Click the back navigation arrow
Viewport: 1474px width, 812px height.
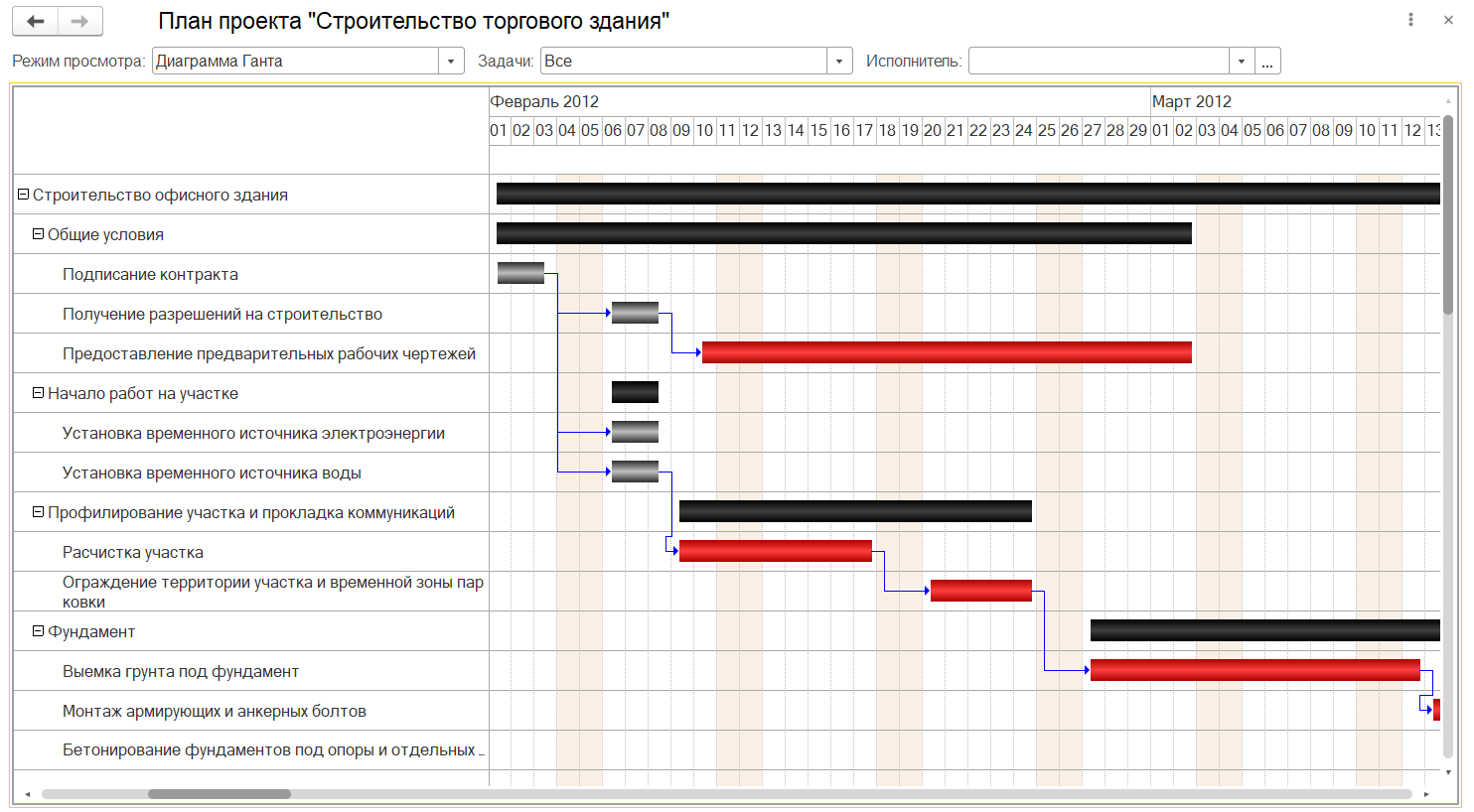tap(35, 21)
